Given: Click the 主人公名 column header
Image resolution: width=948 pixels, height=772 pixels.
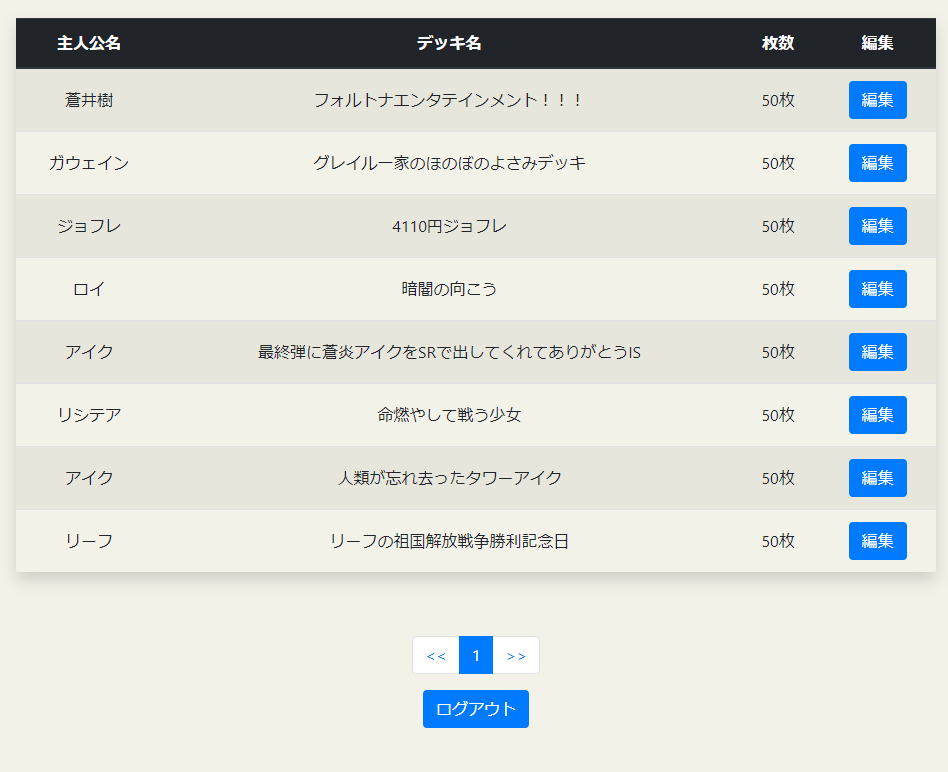Looking at the screenshot, I should 89,43.
